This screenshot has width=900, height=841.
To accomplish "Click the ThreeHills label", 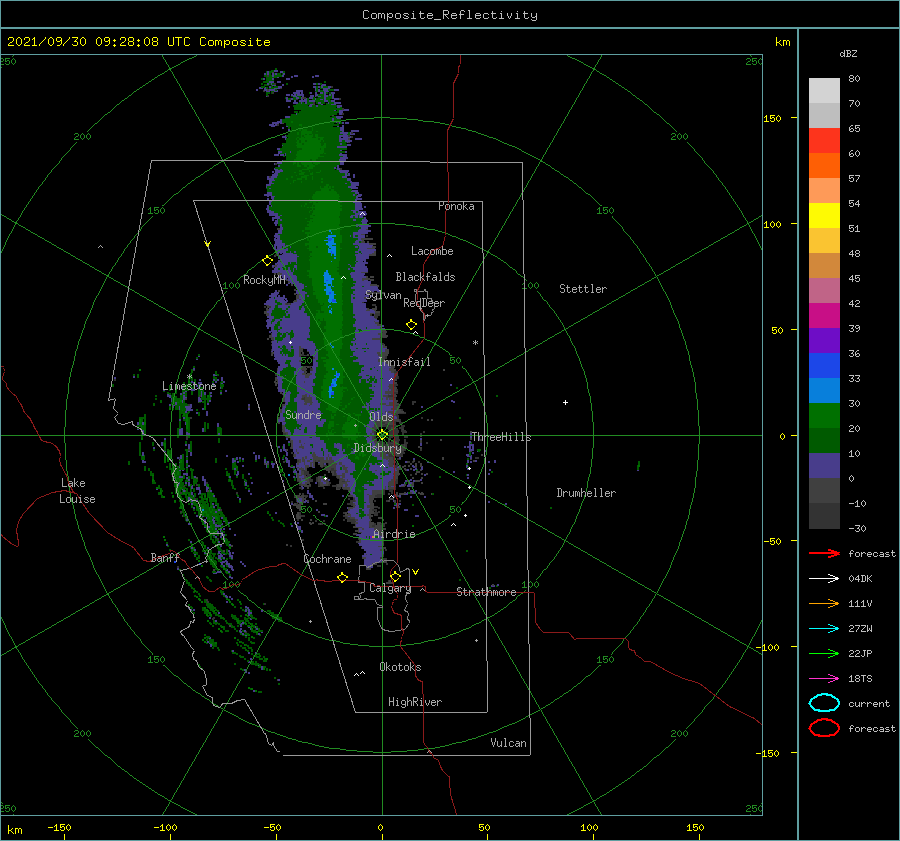I will pos(501,437).
